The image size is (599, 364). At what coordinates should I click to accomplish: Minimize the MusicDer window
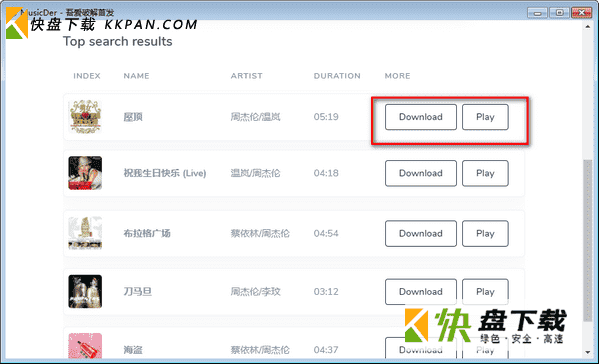click(x=537, y=13)
